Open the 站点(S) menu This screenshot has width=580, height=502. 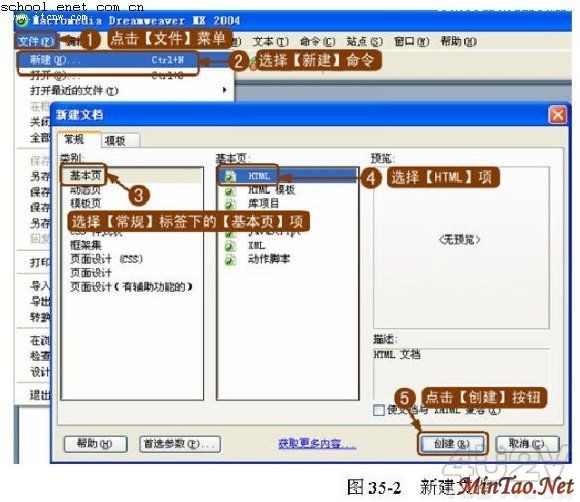click(364, 41)
